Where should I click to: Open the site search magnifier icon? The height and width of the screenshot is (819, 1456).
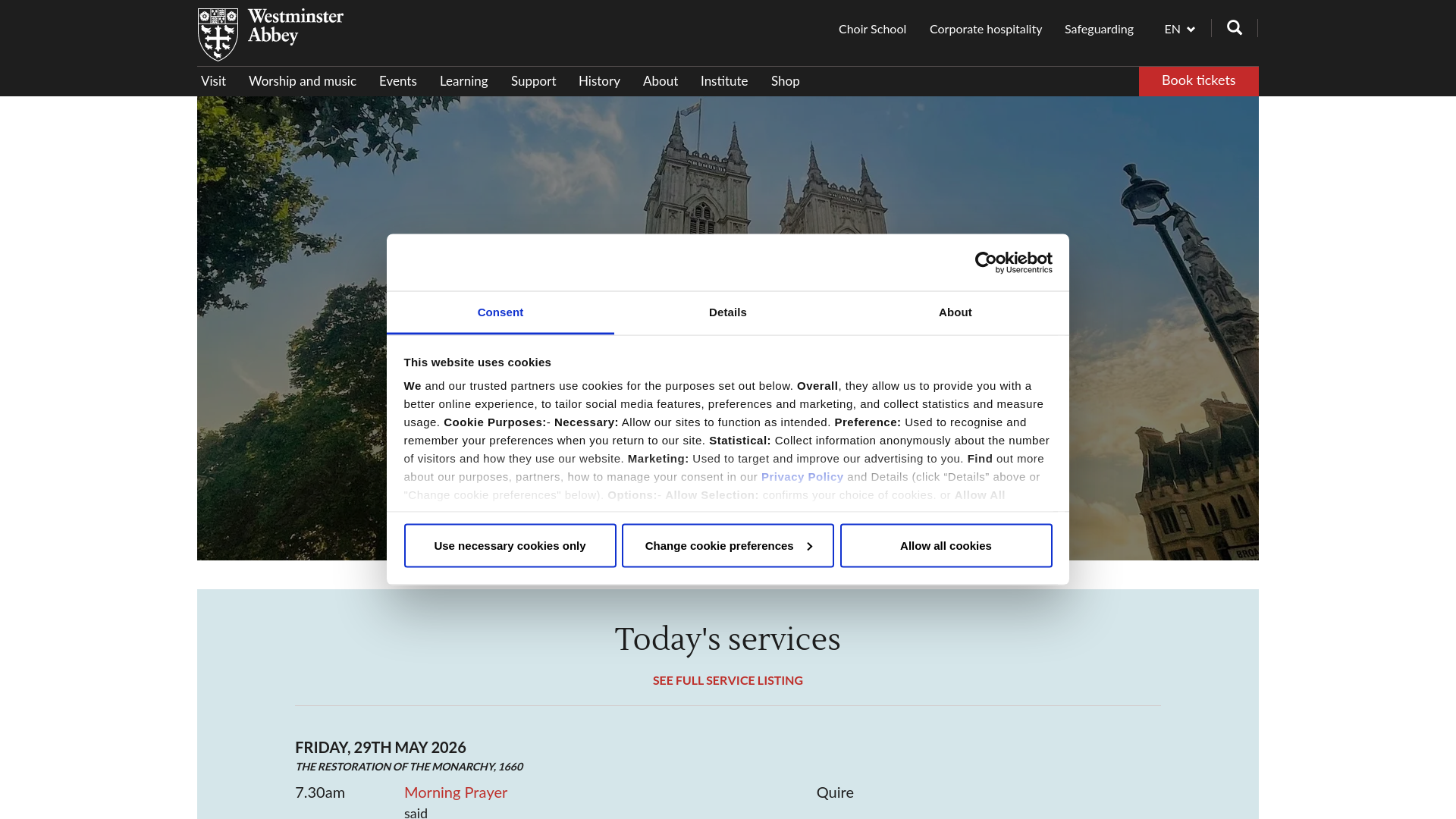(x=1235, y=28)
